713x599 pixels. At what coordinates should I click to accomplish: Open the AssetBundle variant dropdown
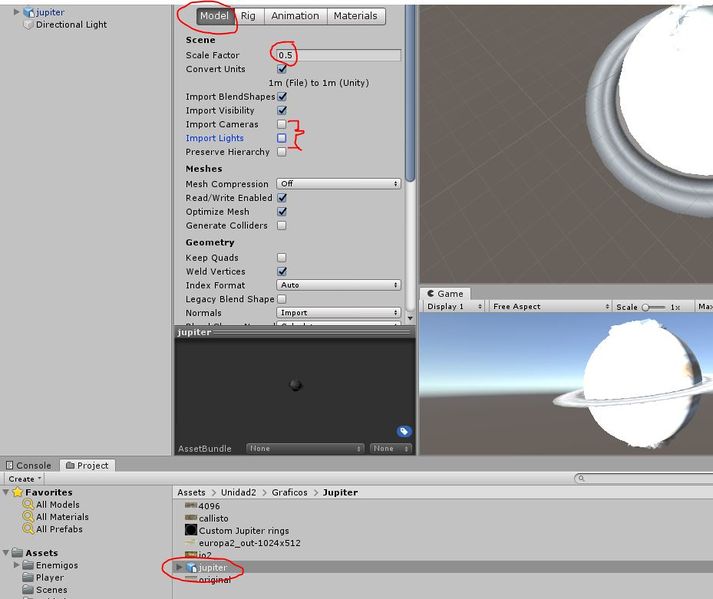coord(391,448)
